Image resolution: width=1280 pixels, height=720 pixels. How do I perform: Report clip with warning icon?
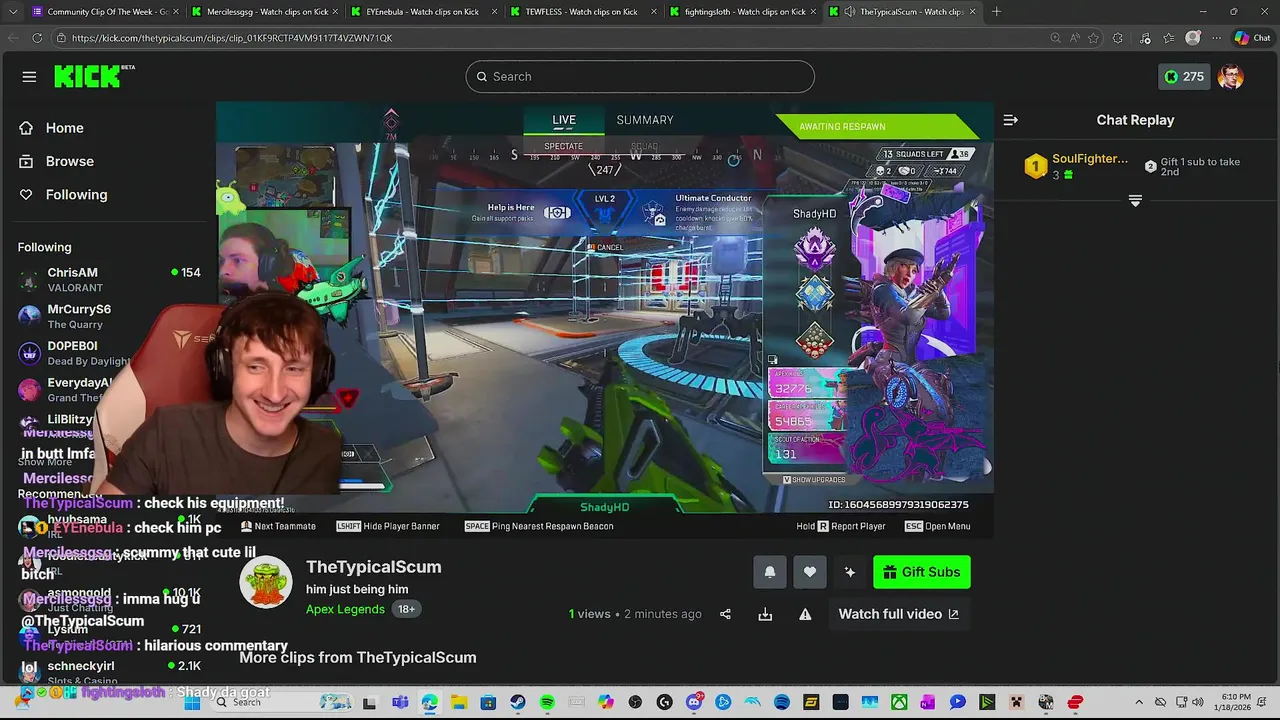(x=805, y=614)
